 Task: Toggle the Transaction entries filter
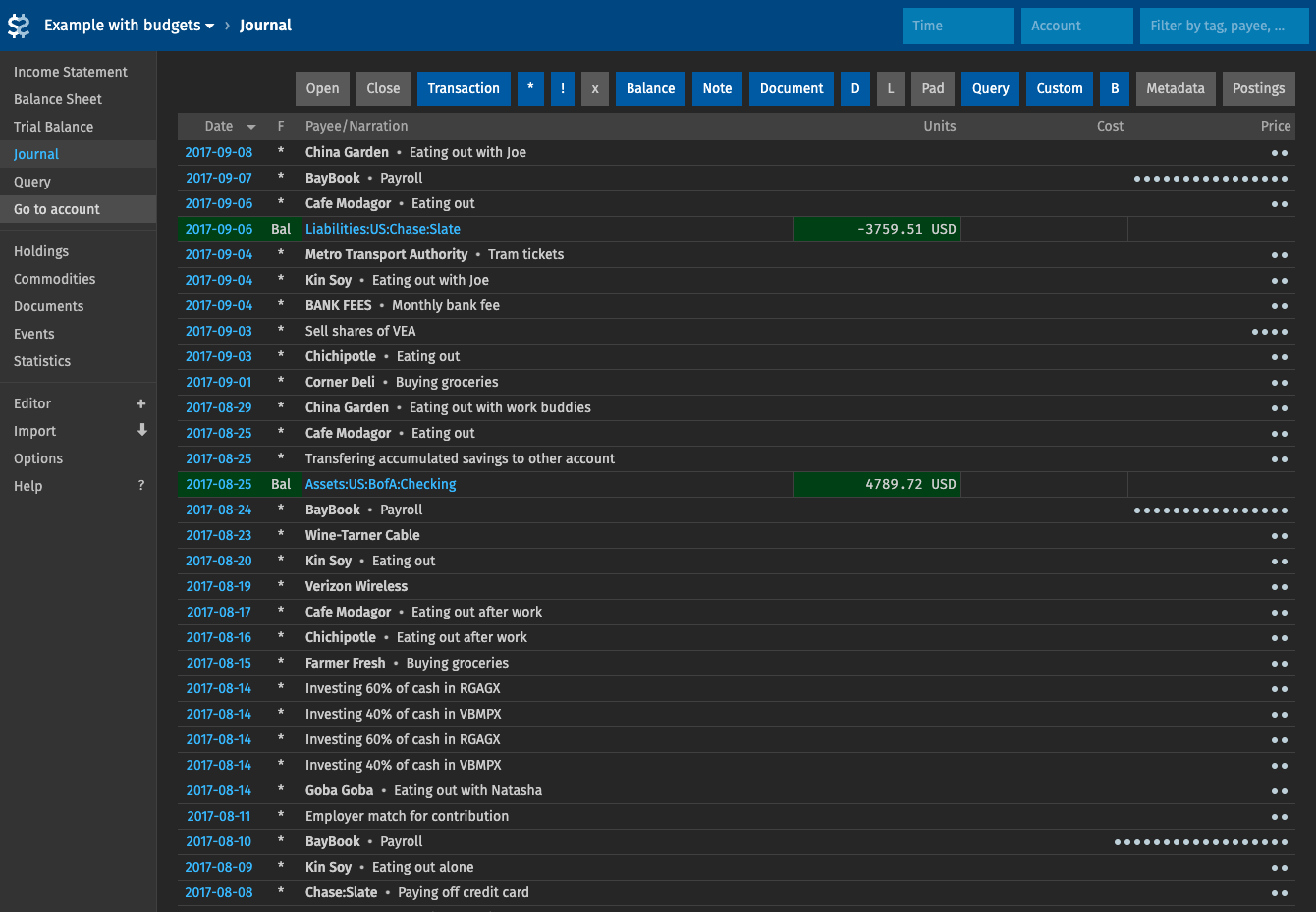click(464, 88)
